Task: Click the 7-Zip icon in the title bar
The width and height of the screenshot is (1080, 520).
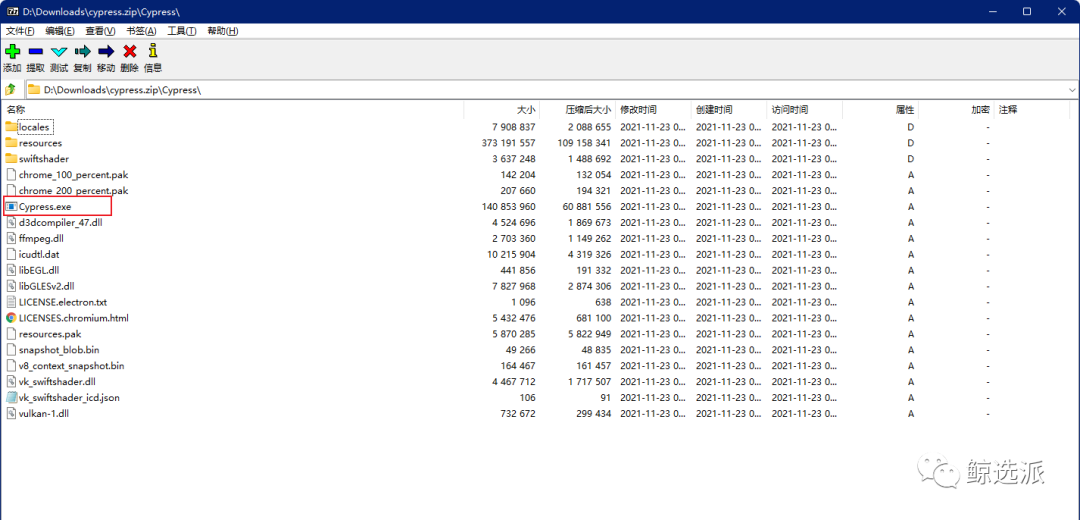Action: [12, 12]
